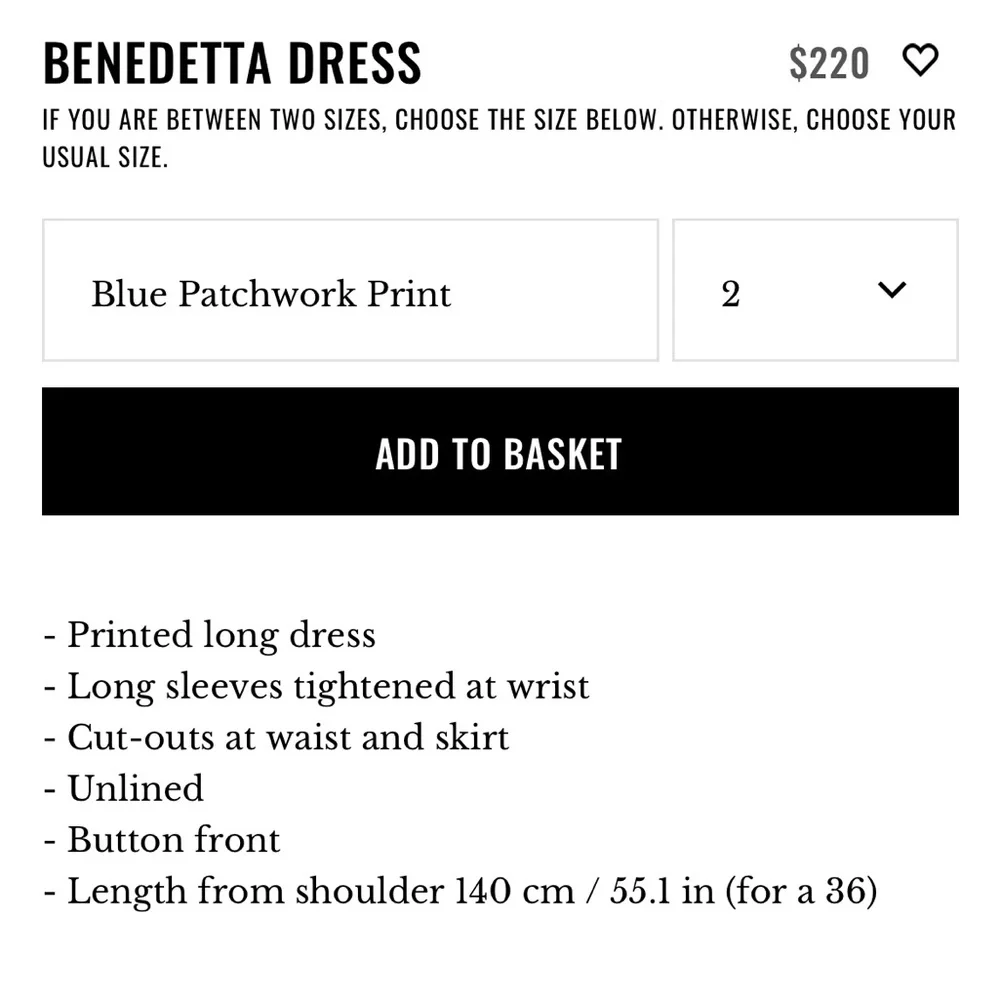Click the $220 price label
The height and width of the screenshot is (1000, 1000).
830,62
